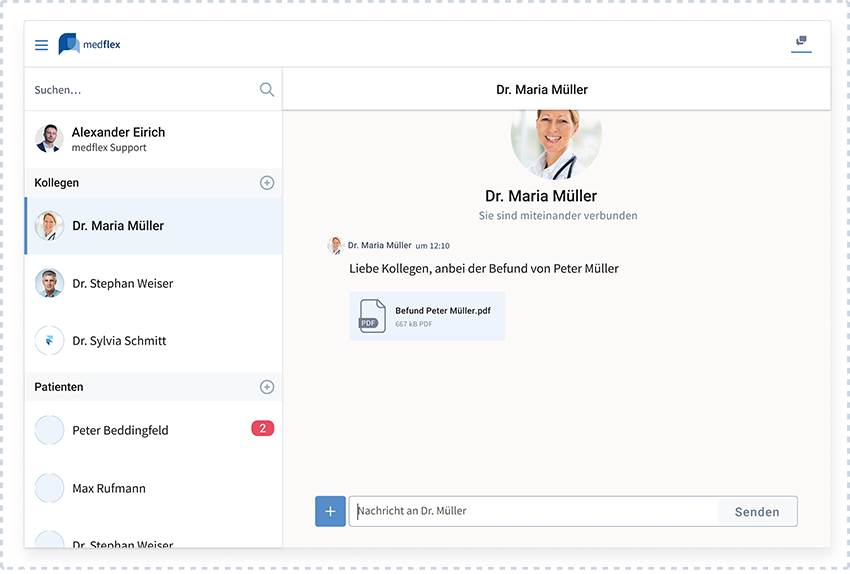
Task: Focus the Nachricht an Dr. Müller field
Action: pos(533,511)
